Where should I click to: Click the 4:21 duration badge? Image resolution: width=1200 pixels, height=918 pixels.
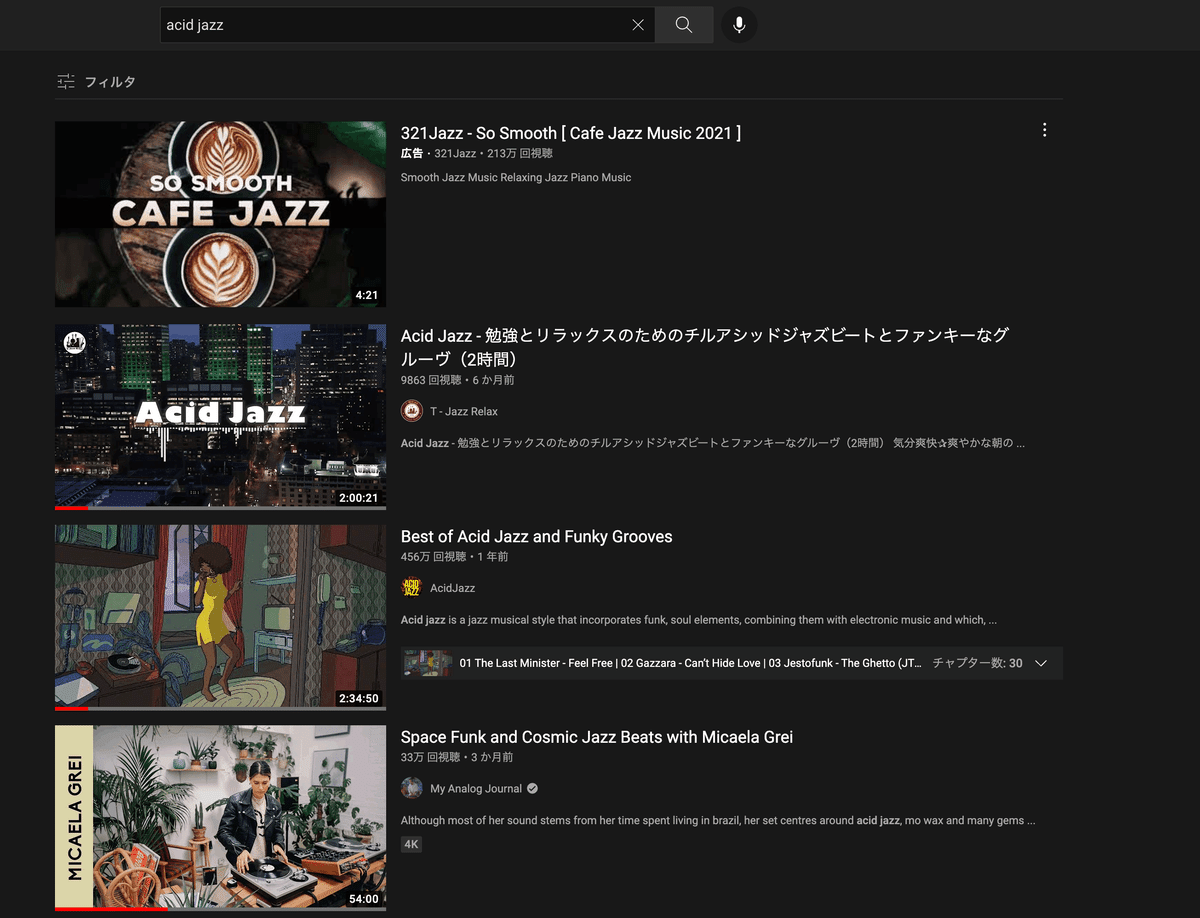click(366, 296)
